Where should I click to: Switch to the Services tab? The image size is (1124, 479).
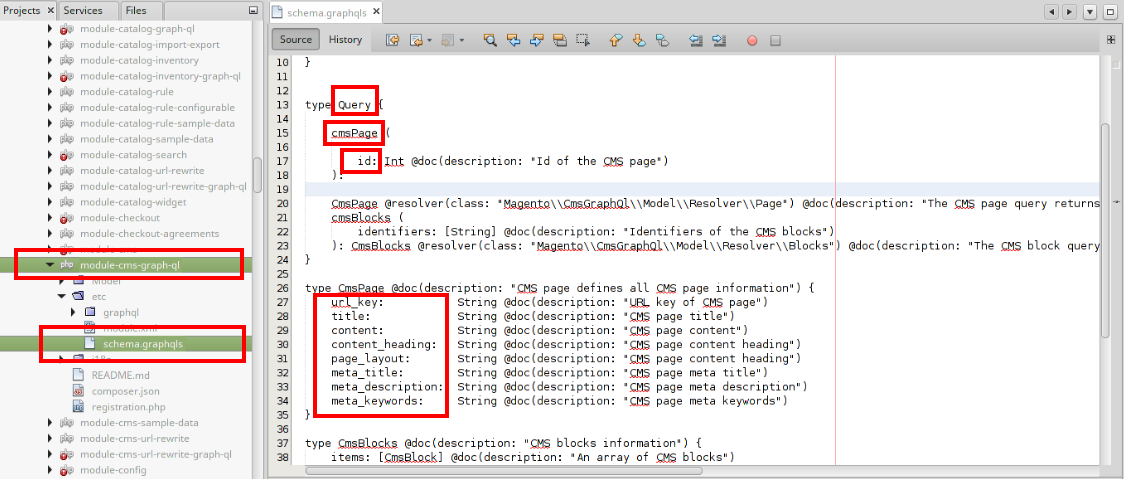point(83,10)
